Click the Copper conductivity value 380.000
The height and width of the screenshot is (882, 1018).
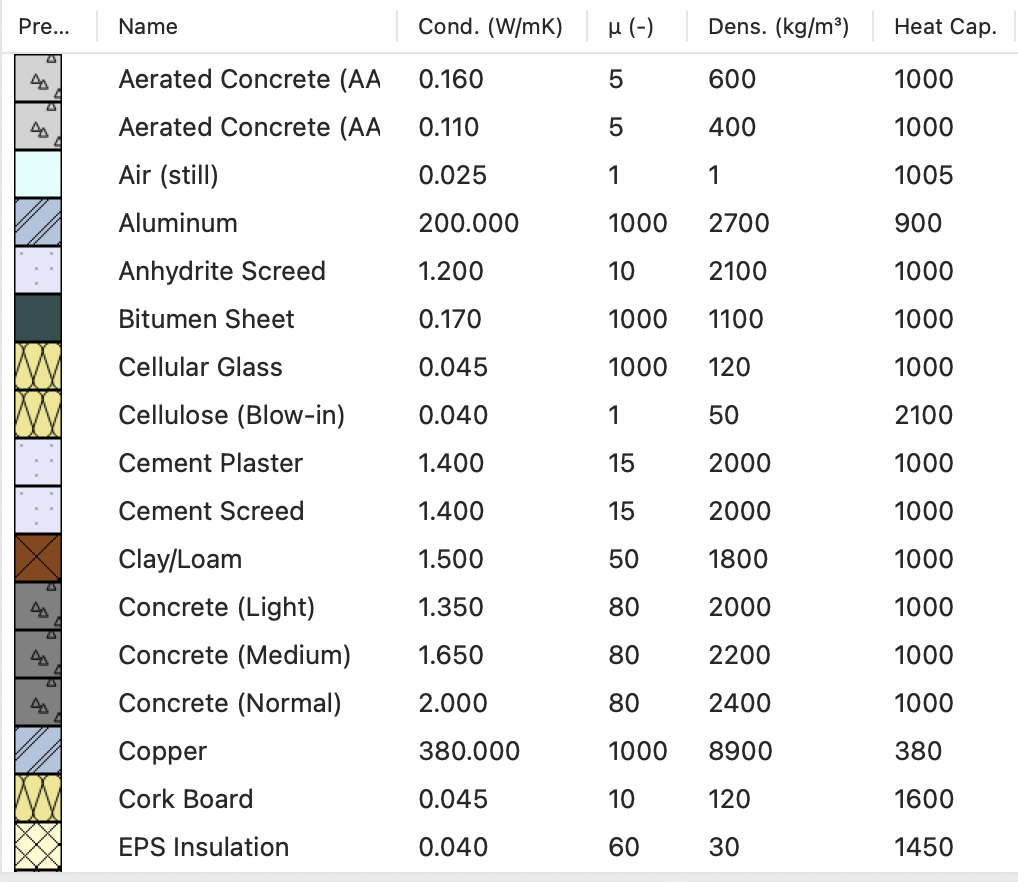469,751
